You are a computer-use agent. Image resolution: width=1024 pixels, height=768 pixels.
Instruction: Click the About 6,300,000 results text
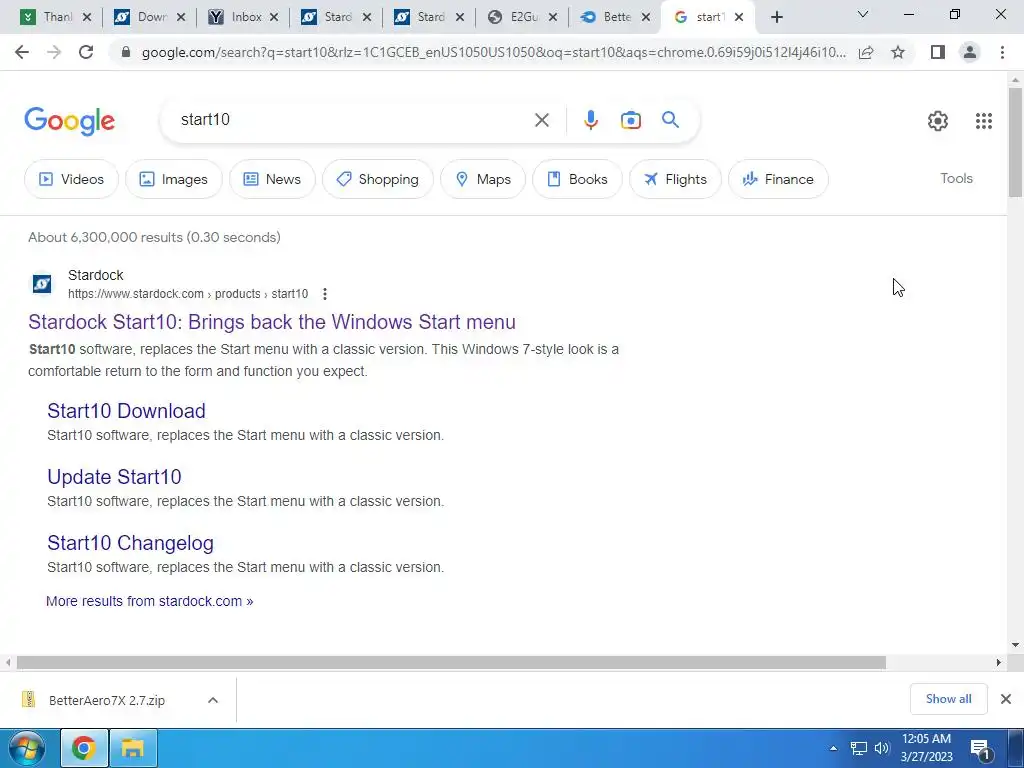pyautogui.click(x=154, y=237)
